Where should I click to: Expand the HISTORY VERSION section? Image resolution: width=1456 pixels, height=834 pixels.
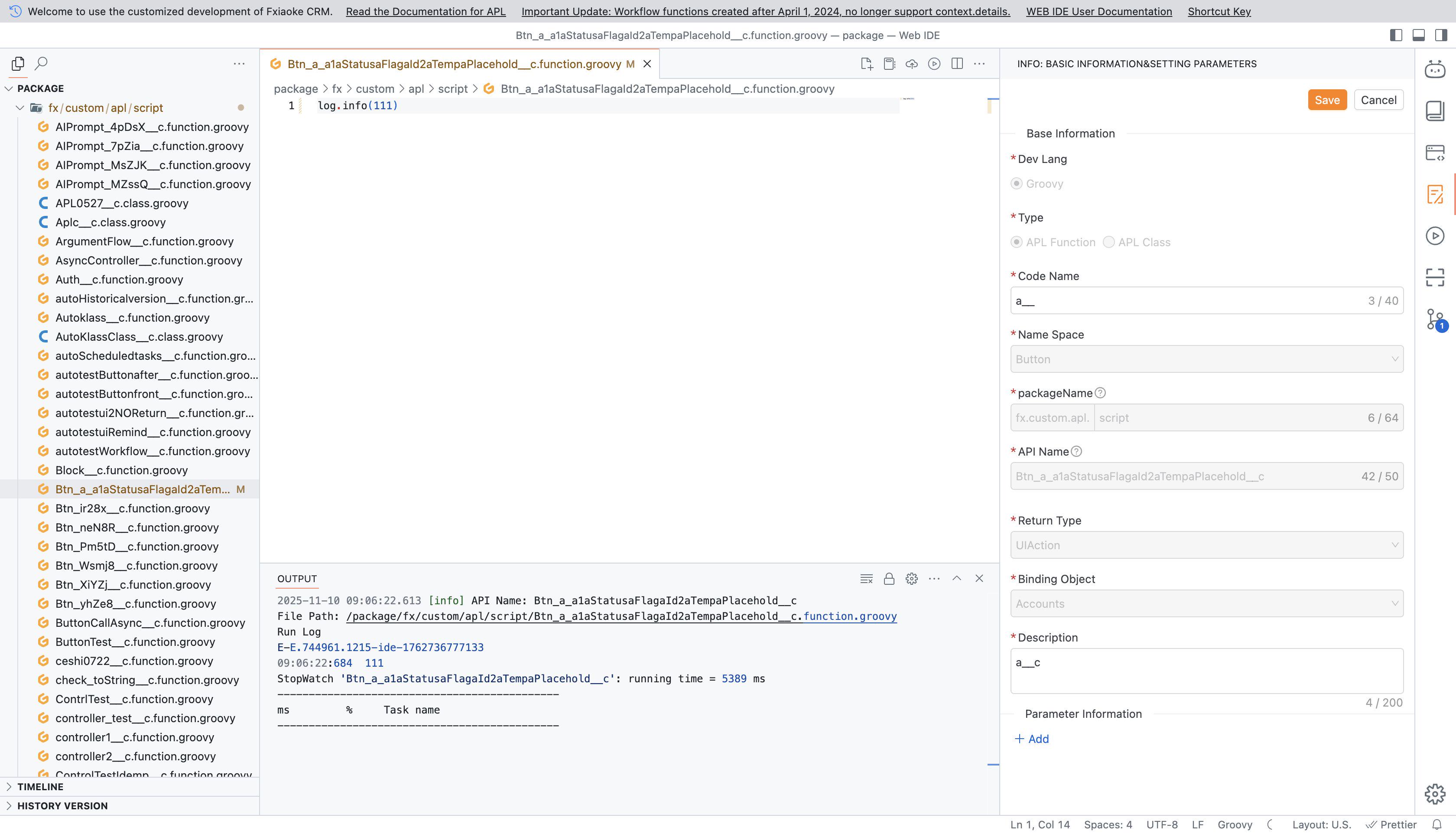[62, 806]
